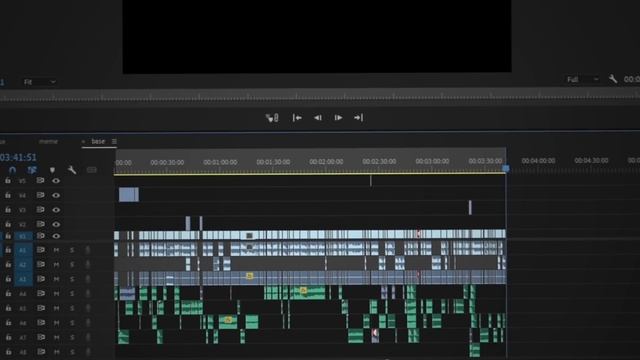Select the small clip on track V3
640x360 pixels.
470,208
